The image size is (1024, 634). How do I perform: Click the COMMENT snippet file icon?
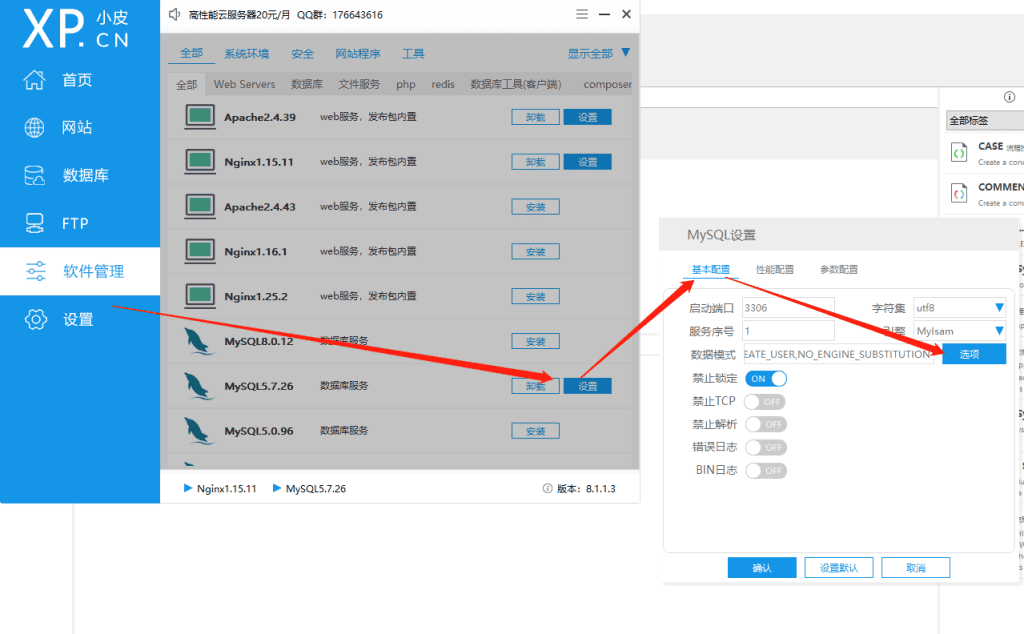point(959,193)
